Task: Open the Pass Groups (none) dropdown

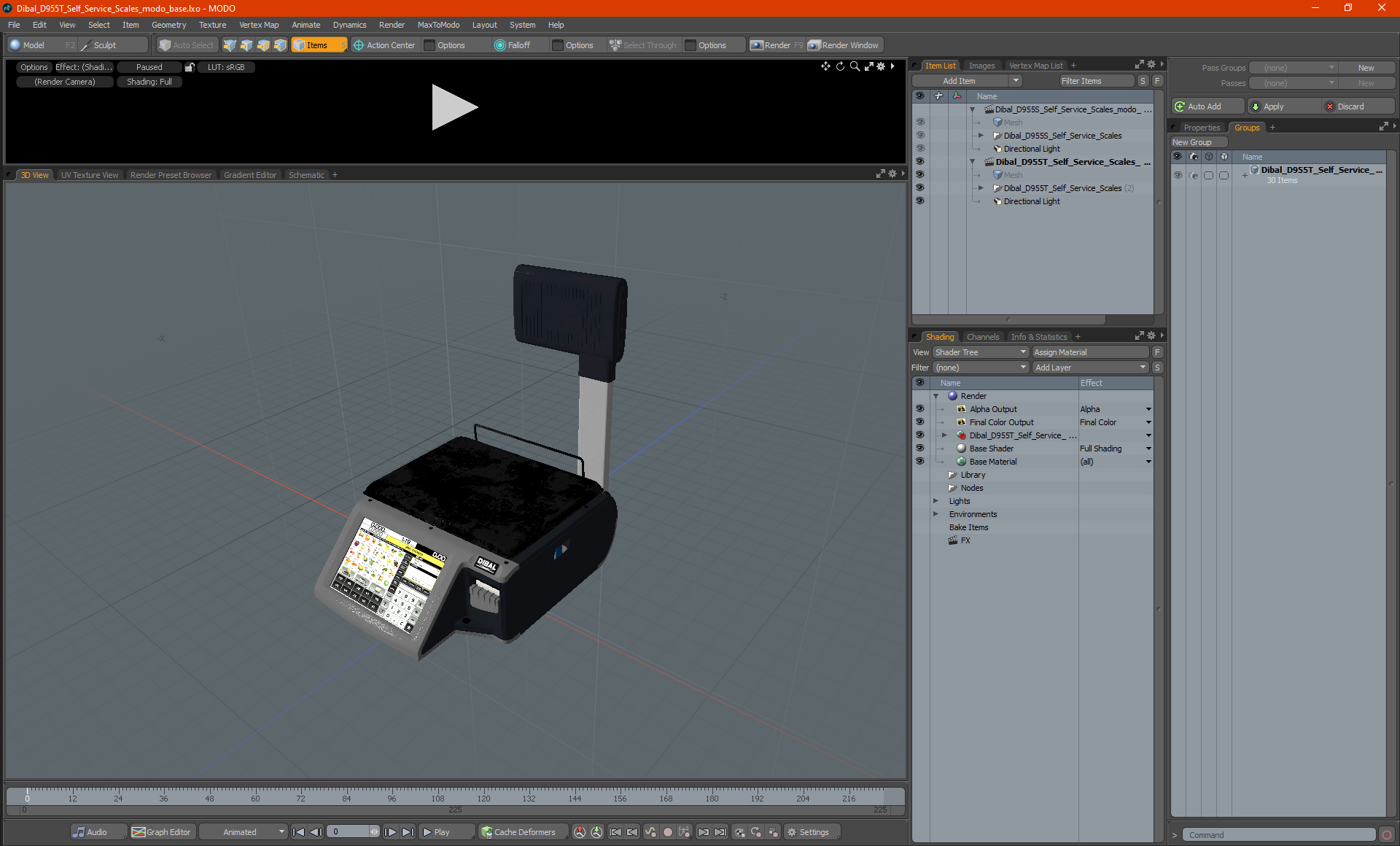Action: coord(1293,68)
